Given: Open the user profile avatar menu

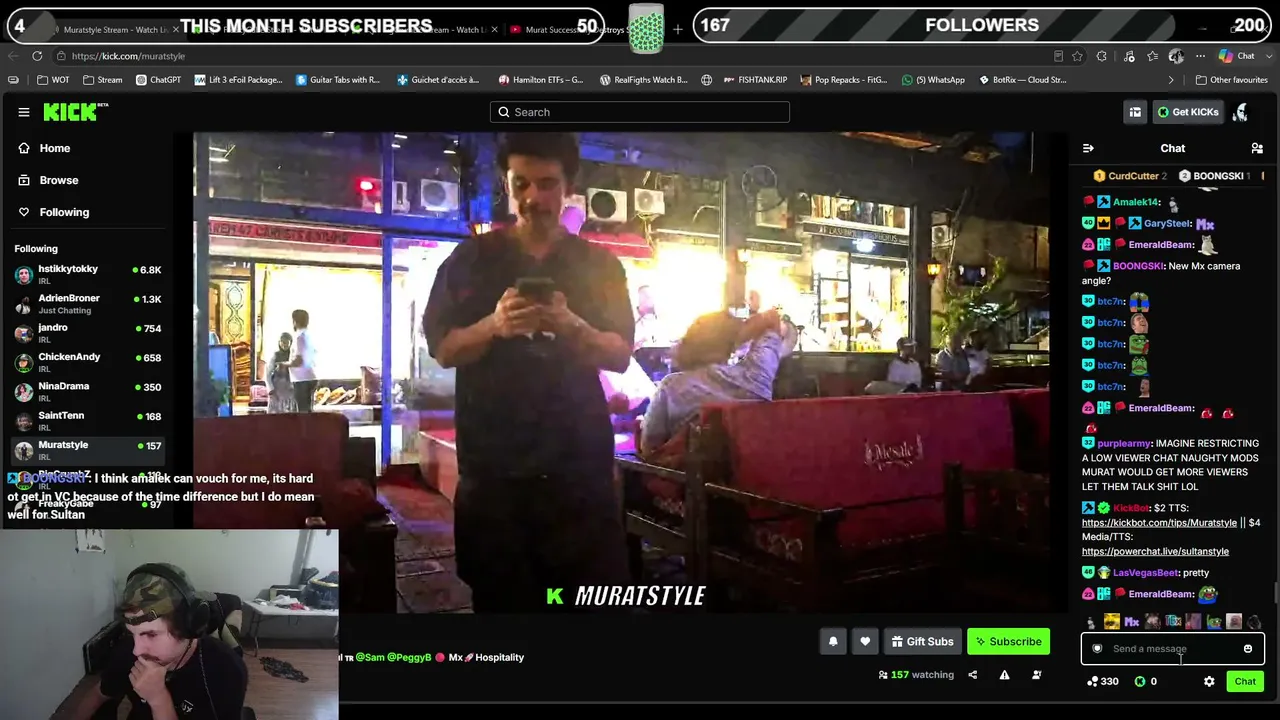Looking at the screenshot, I should 1241,112.
